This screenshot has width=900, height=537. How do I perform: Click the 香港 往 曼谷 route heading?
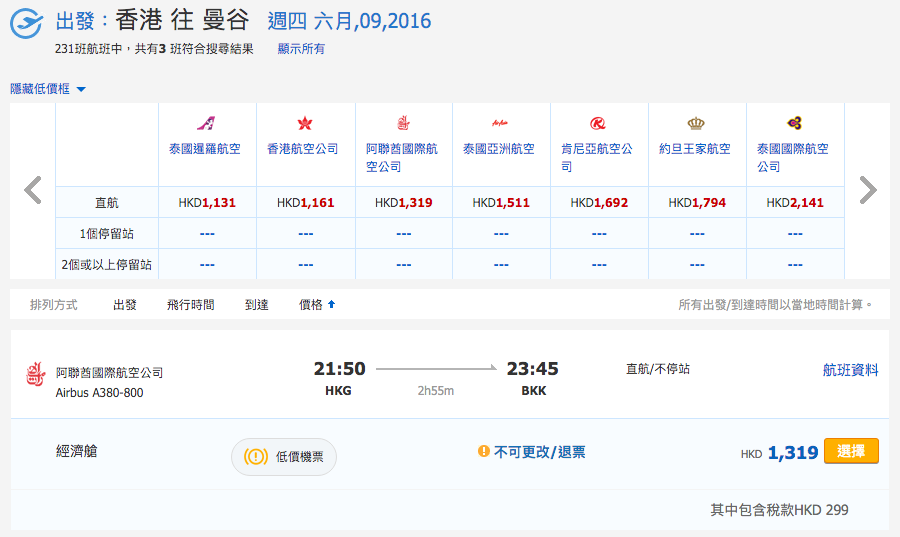click(182, 20)
